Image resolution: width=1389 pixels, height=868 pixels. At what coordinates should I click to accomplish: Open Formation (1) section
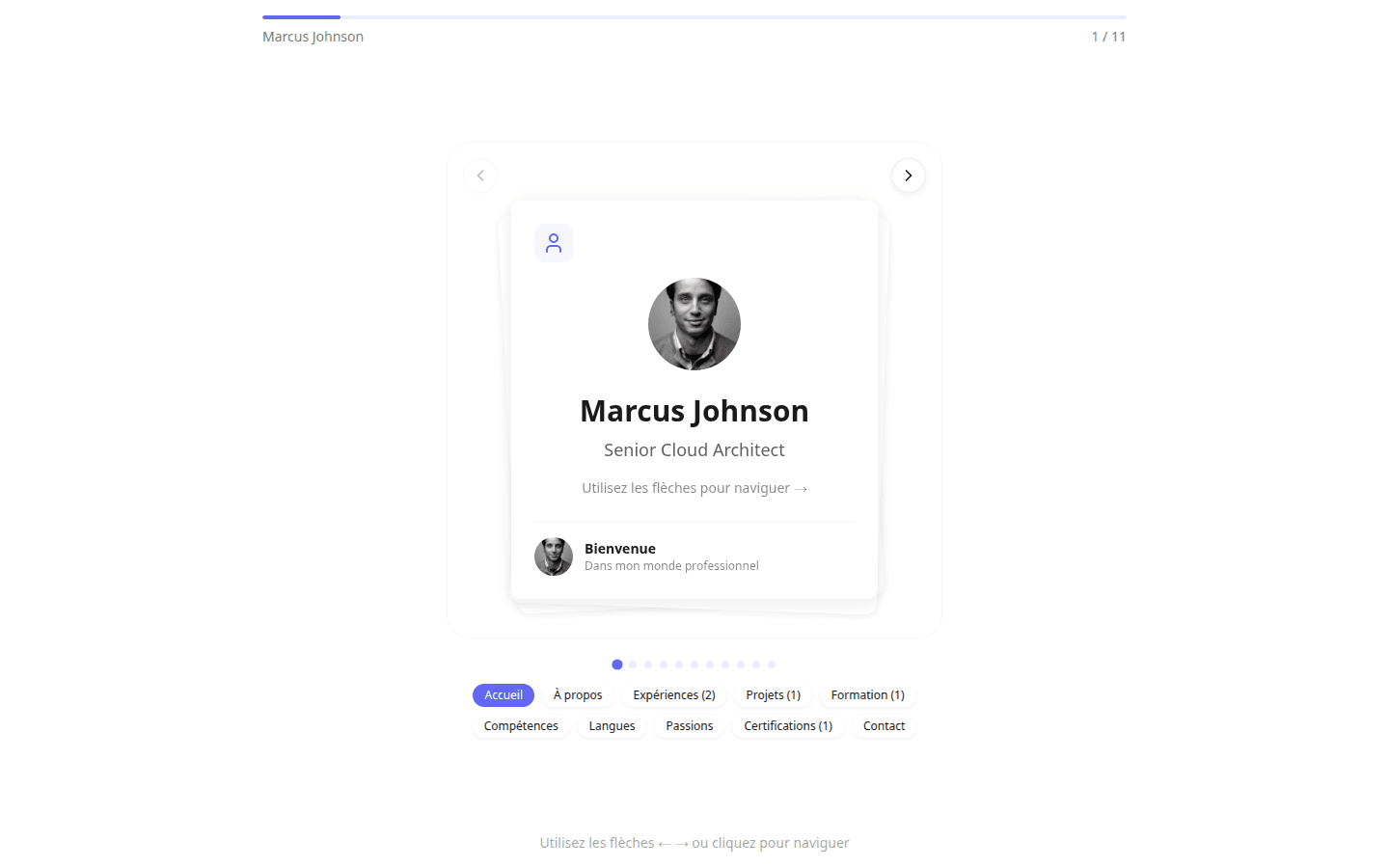point(868,695)
